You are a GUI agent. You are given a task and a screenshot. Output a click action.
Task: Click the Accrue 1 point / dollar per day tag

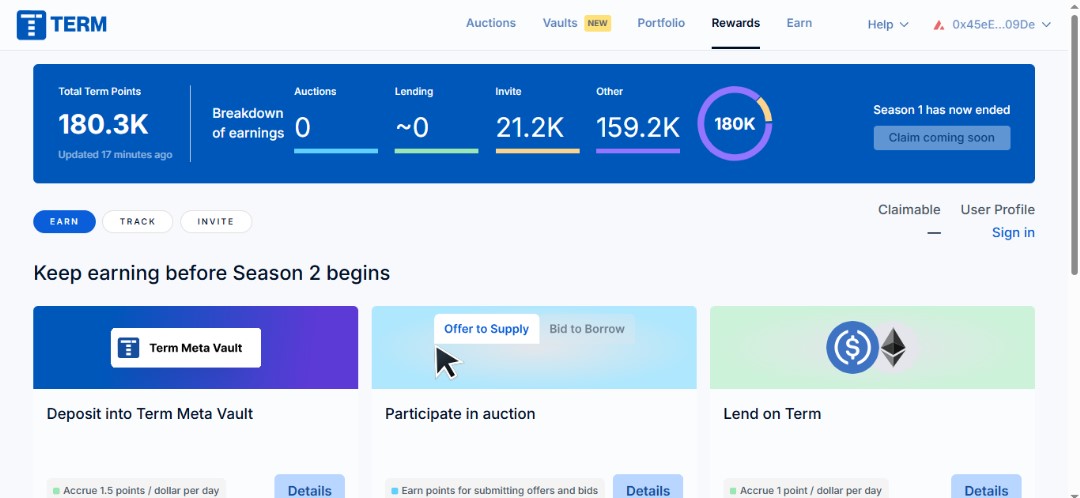pos(806,490)
